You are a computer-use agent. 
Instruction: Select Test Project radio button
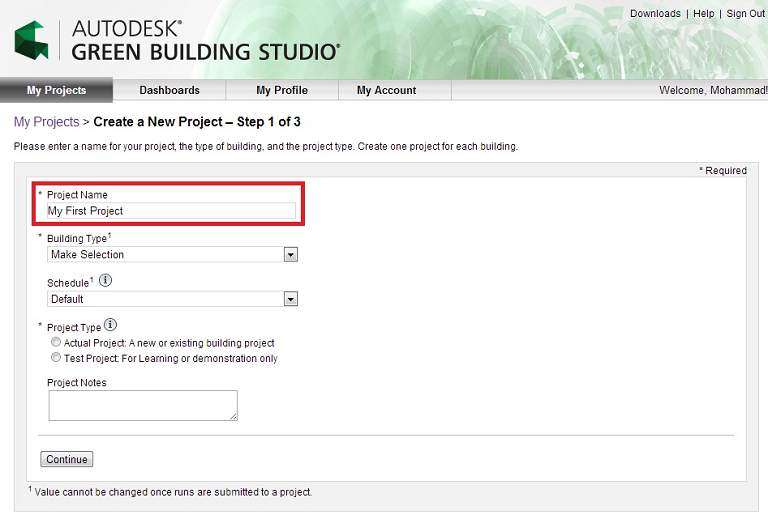click(56, 357)
